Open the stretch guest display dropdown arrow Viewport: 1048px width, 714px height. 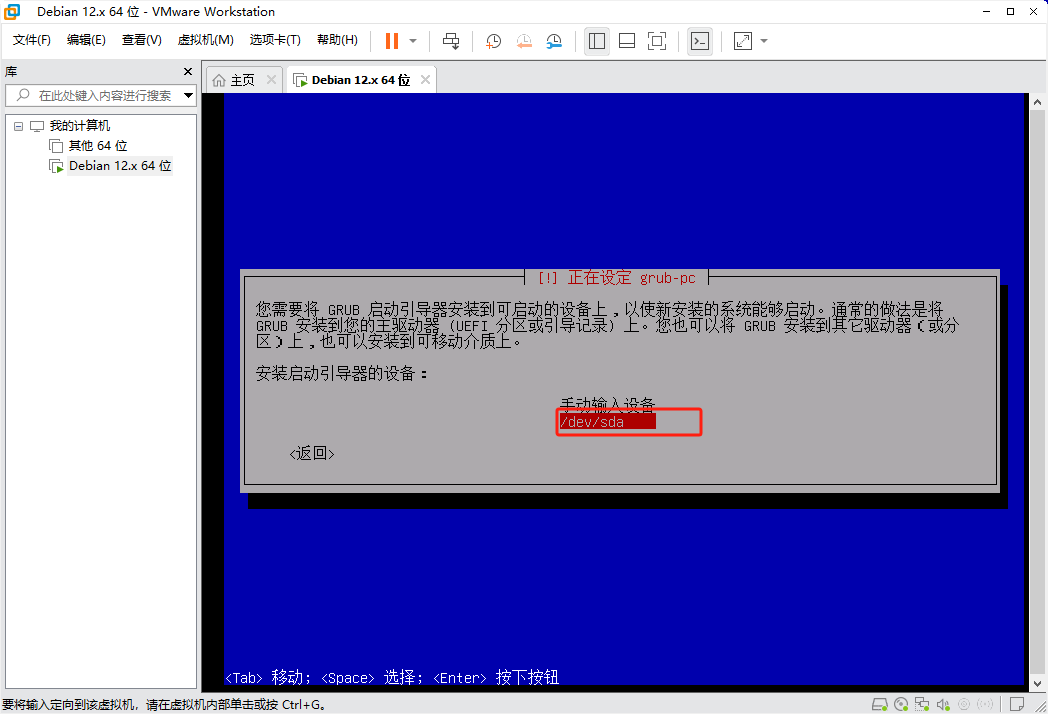[x=764, y=41]
